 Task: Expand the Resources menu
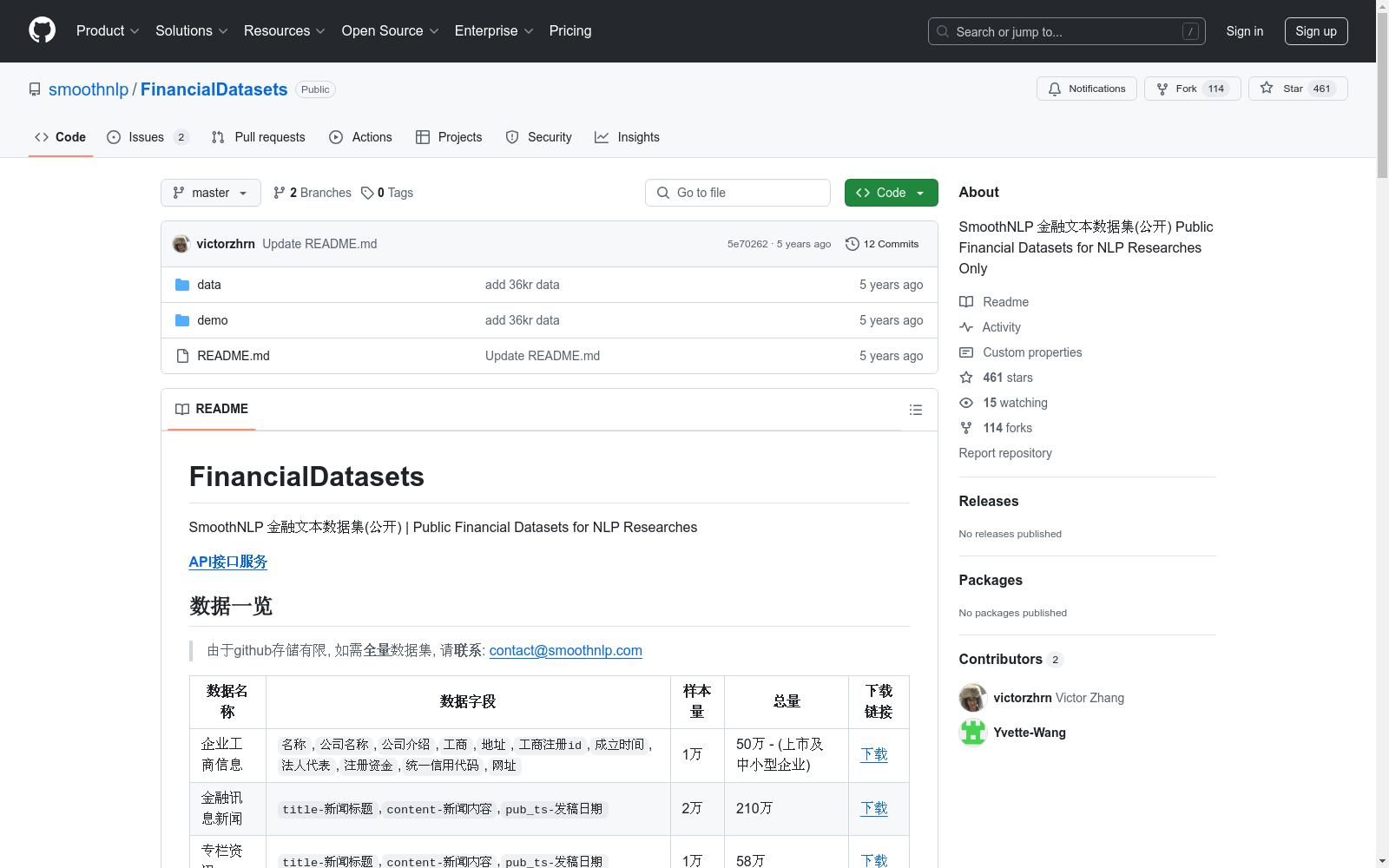[285, 31]
